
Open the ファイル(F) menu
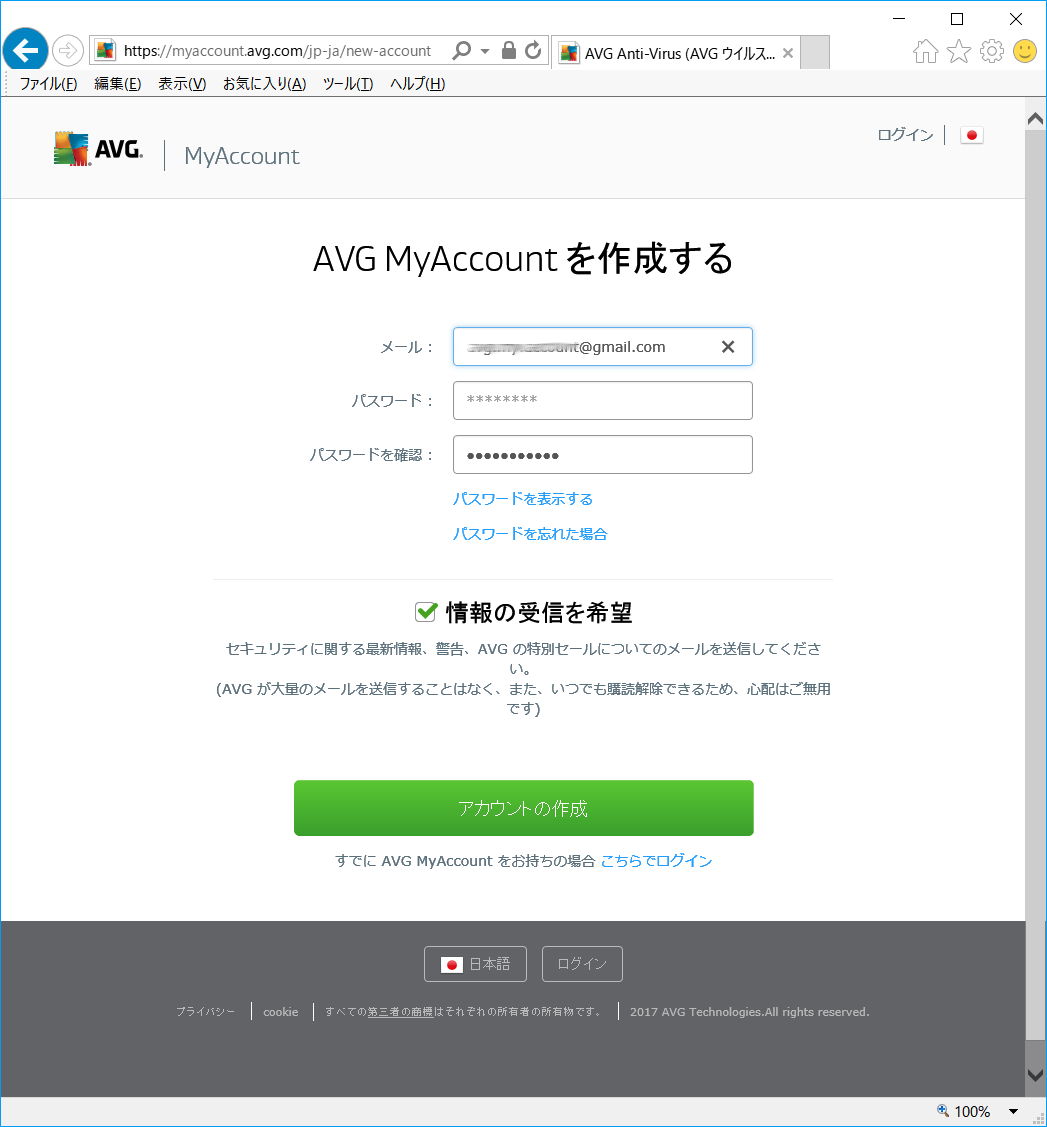click(48, 84)
